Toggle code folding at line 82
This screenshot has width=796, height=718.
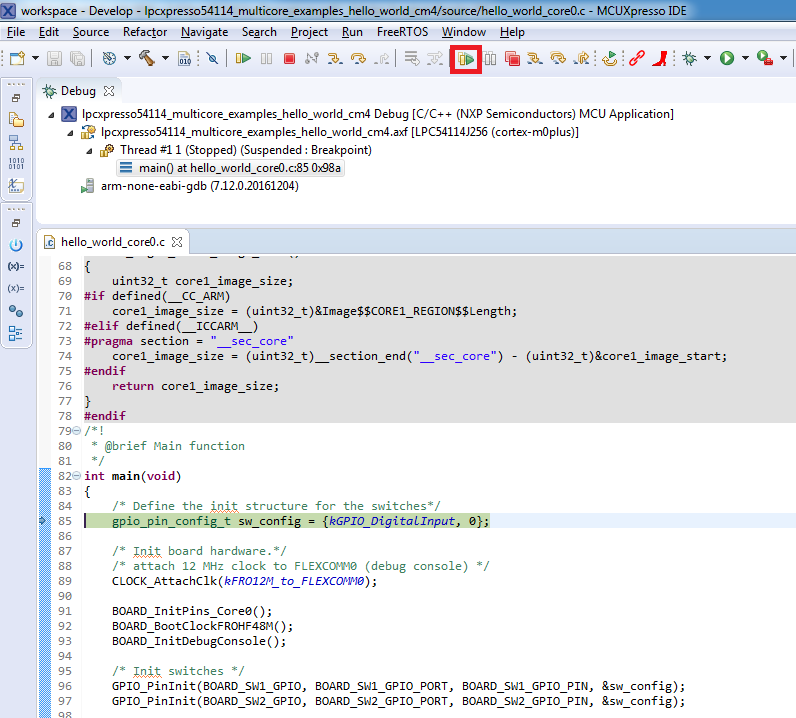[78, 476]
